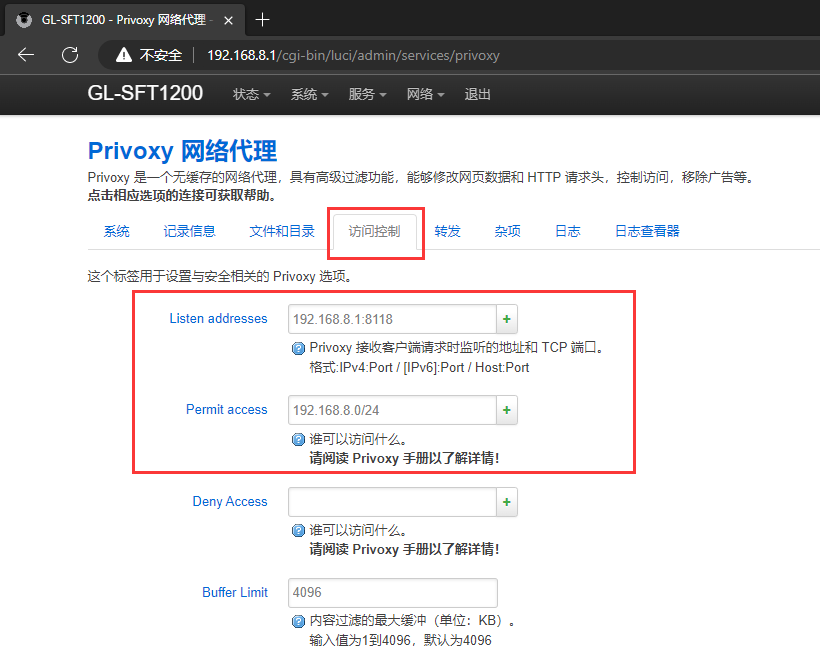Screen dimensions: 820x665
Task: Open the Deny Access help link
Action: click(230, 501)
